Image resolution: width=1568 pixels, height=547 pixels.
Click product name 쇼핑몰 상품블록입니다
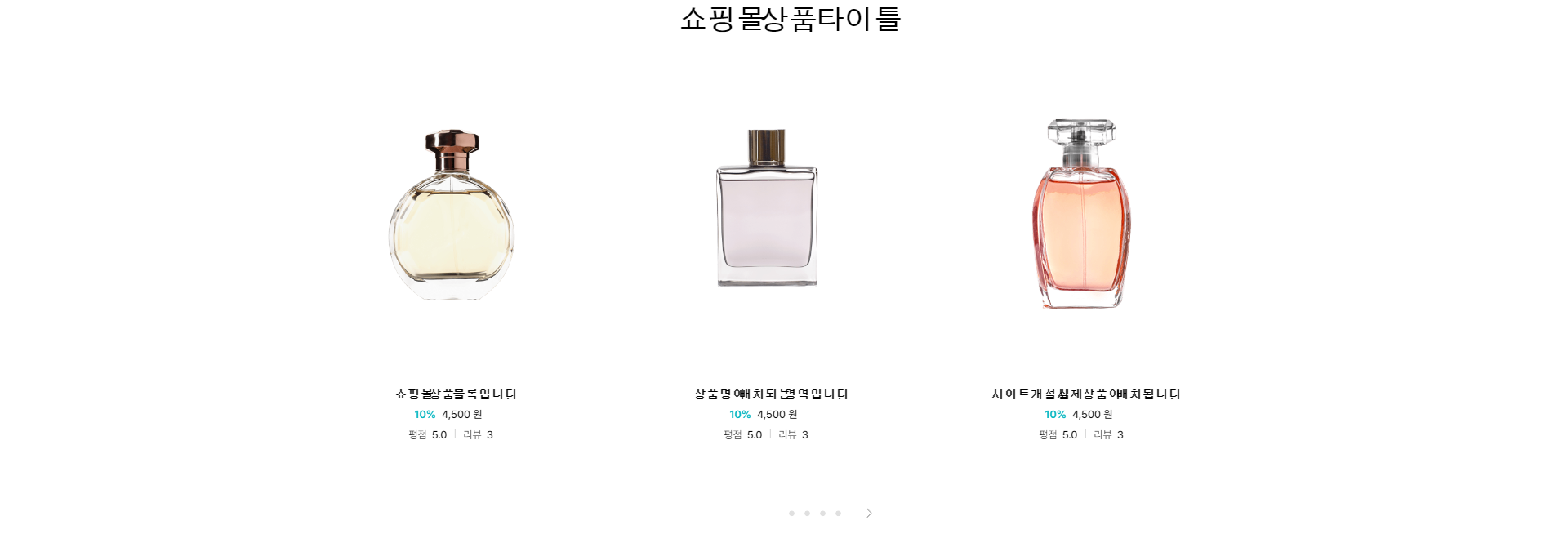456,394
